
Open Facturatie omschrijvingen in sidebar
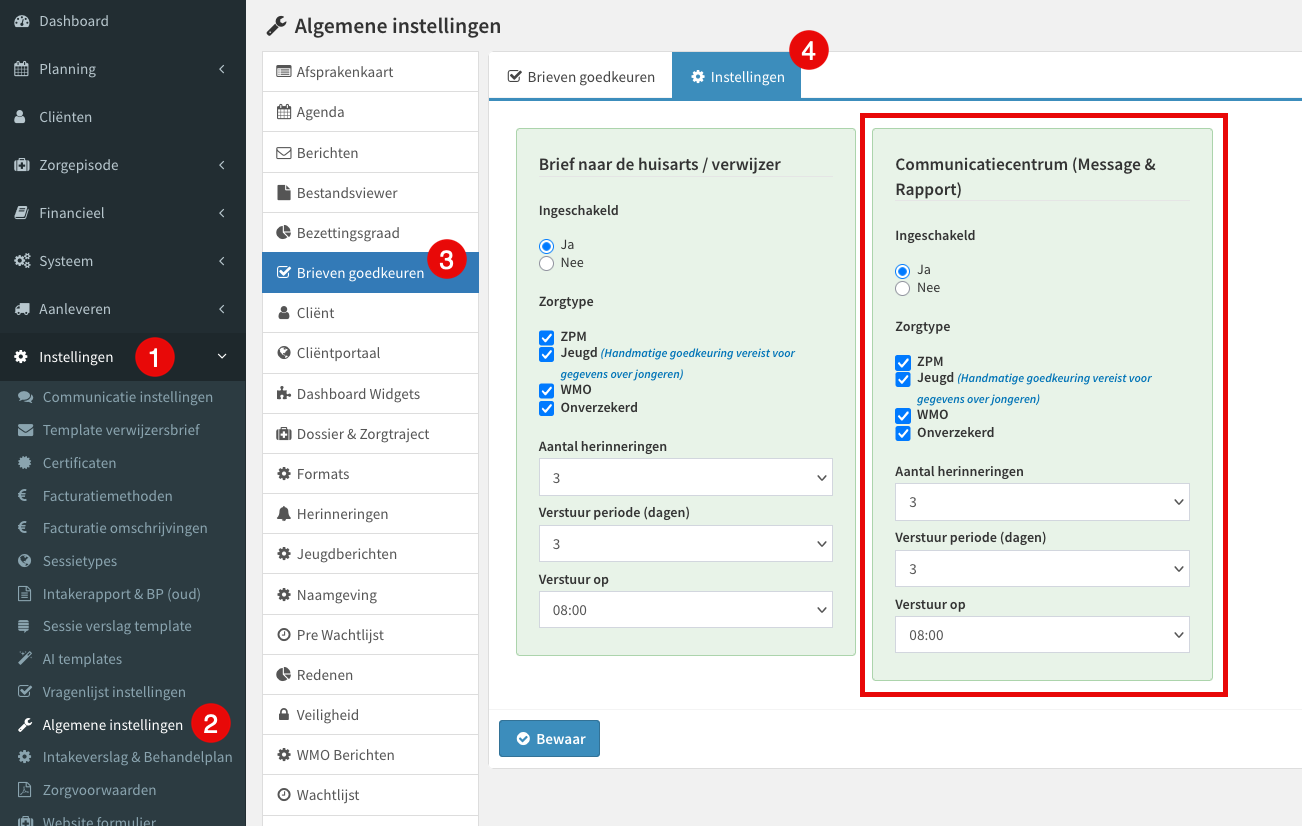click(125, 528)
